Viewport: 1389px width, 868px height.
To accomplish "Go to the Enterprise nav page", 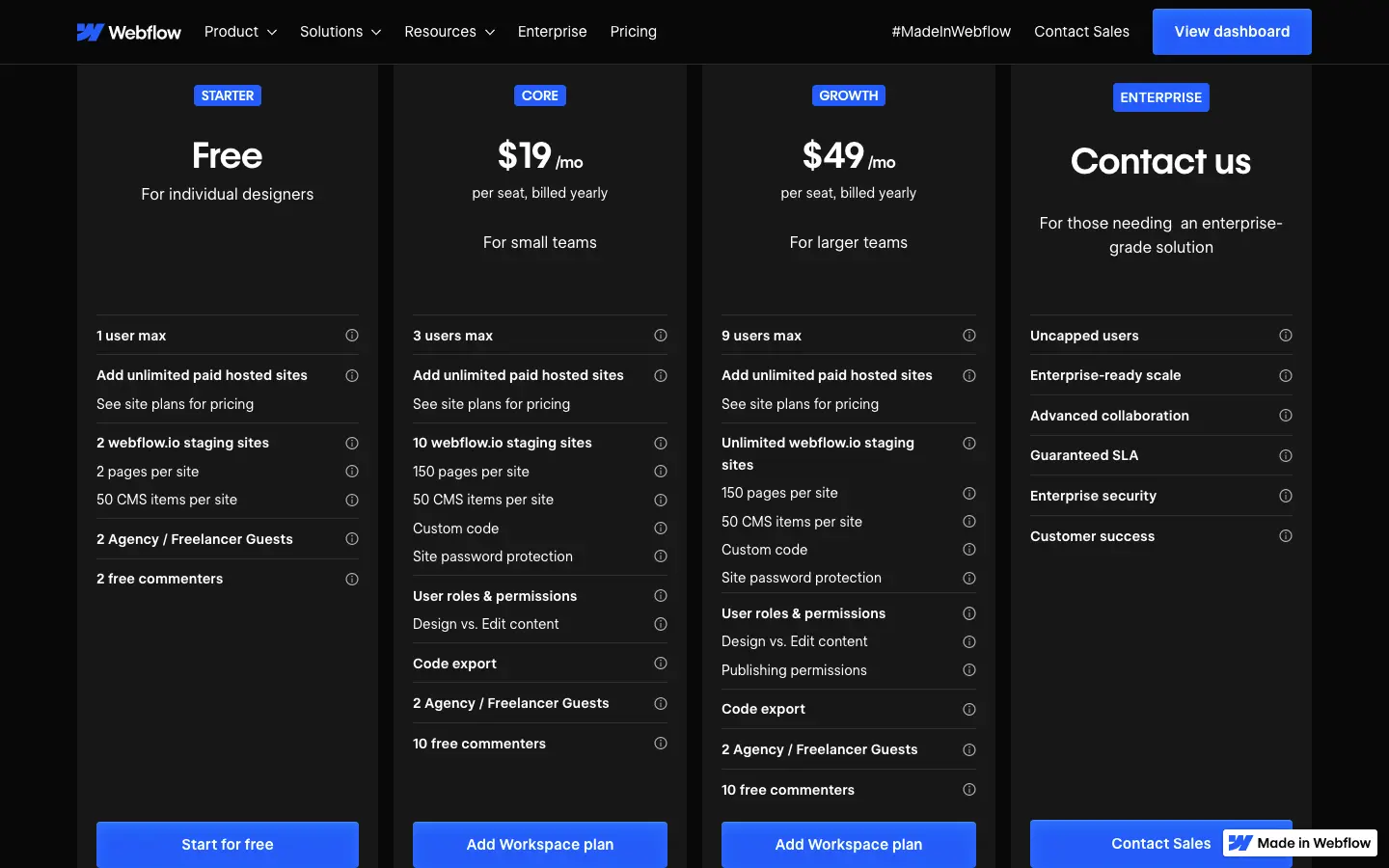I will (552, 32).
